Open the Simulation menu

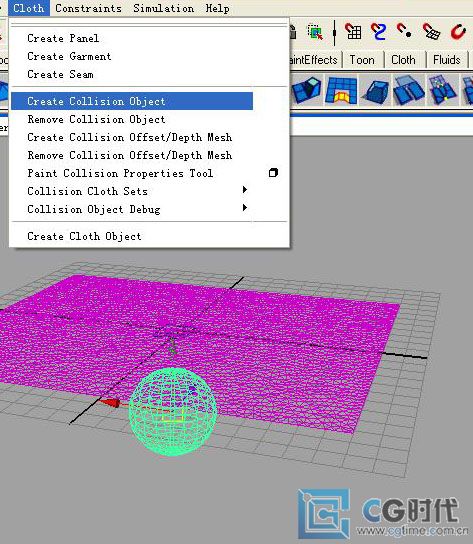point(163,8)
